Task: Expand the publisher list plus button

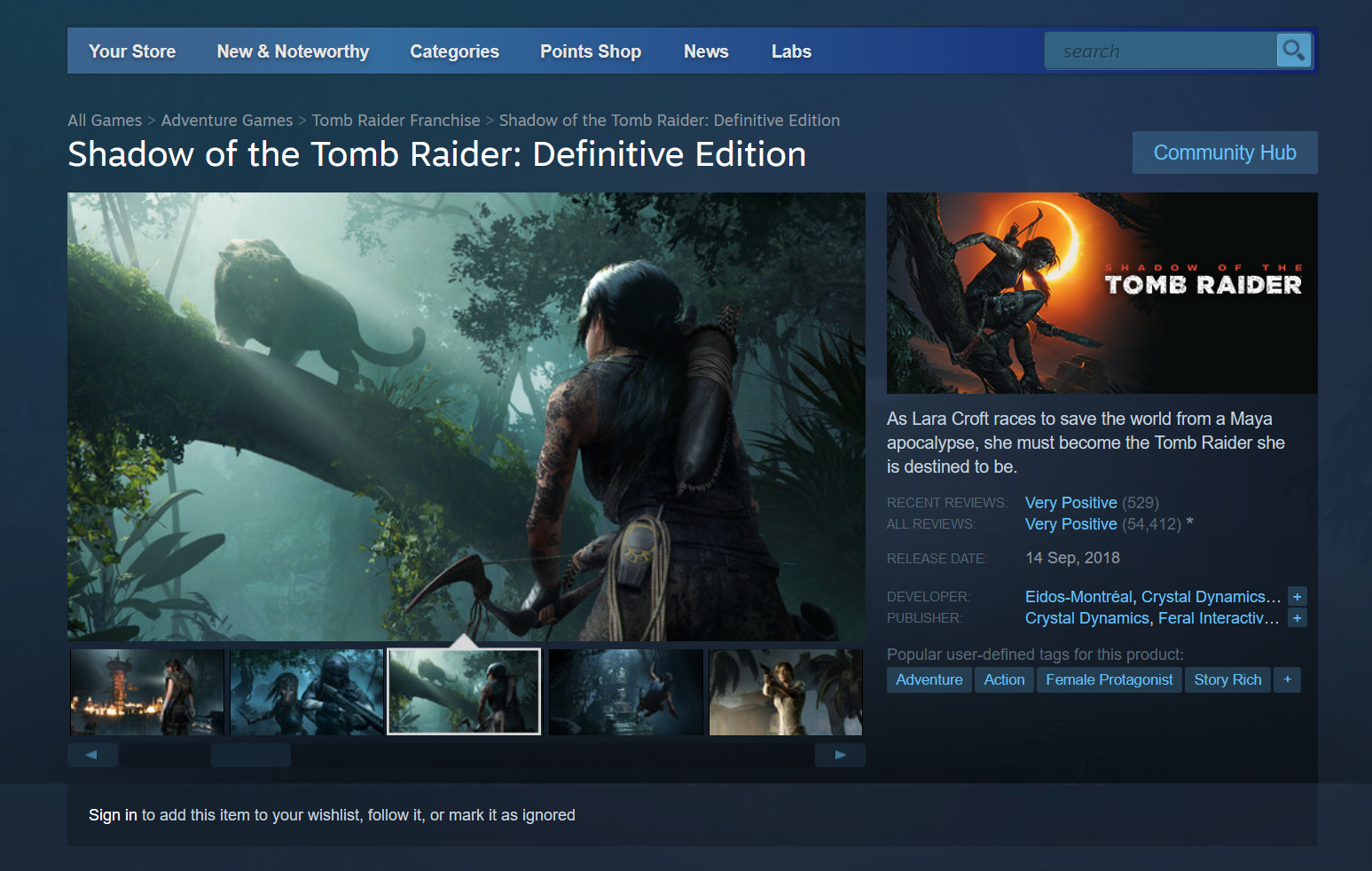Action: click(1298, 618)
